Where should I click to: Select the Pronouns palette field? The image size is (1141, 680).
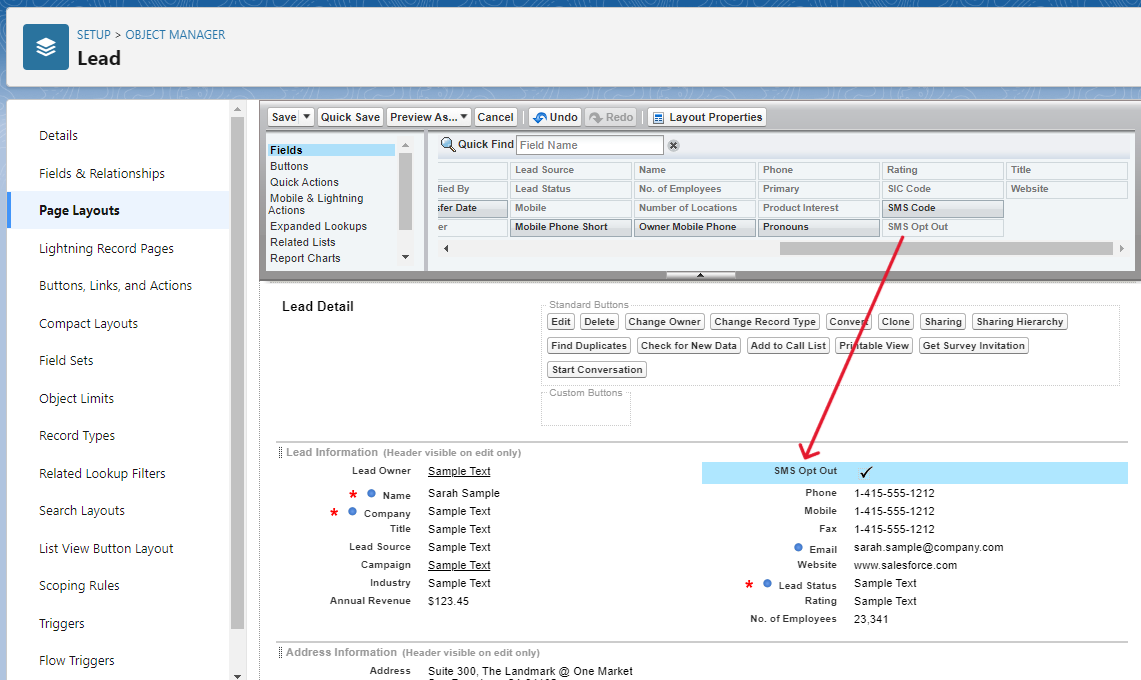[818, 227]
